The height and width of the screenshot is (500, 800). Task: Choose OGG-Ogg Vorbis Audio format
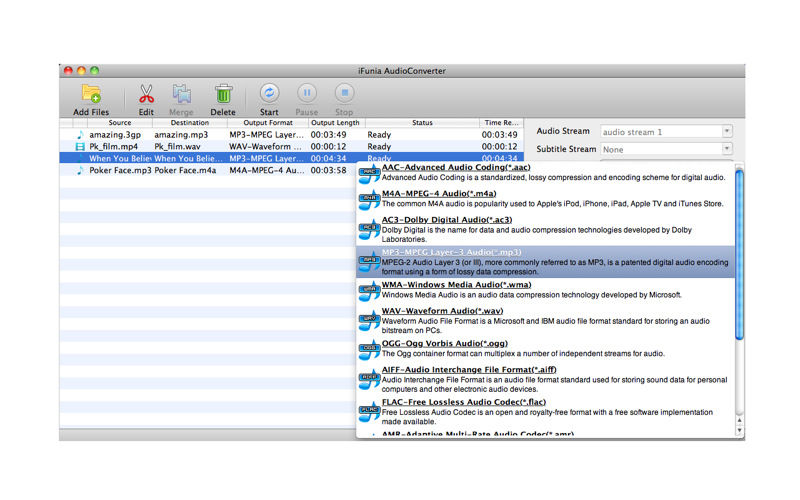tap(444, 343)
